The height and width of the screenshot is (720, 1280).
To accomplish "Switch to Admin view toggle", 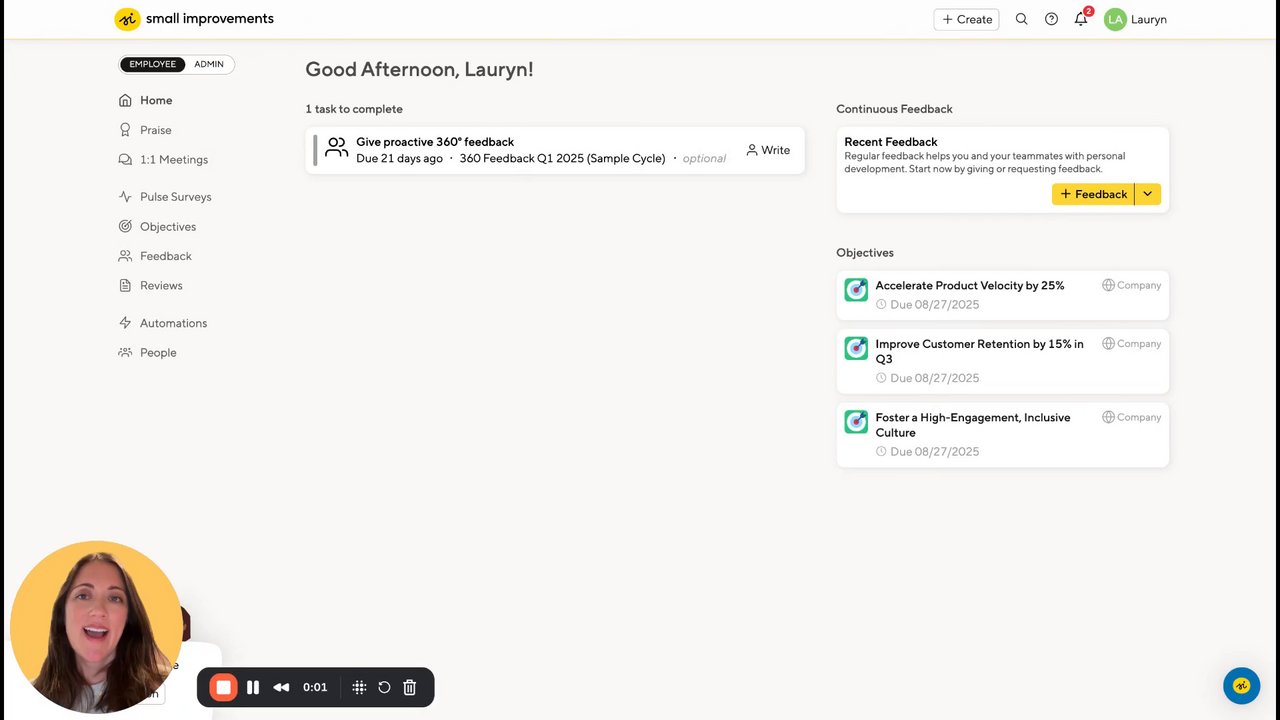I will (x=209, y=64).
